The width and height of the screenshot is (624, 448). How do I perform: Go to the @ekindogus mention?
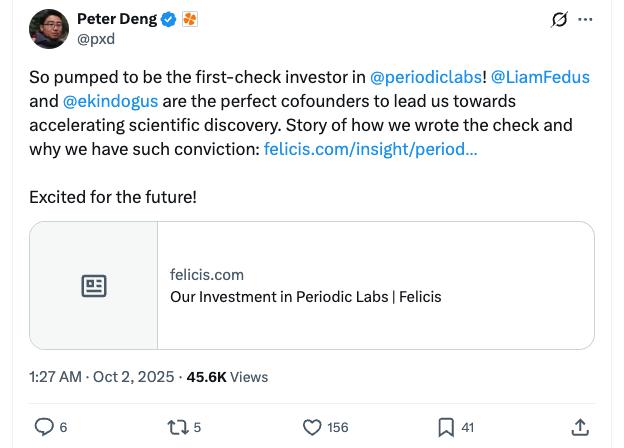110,101
